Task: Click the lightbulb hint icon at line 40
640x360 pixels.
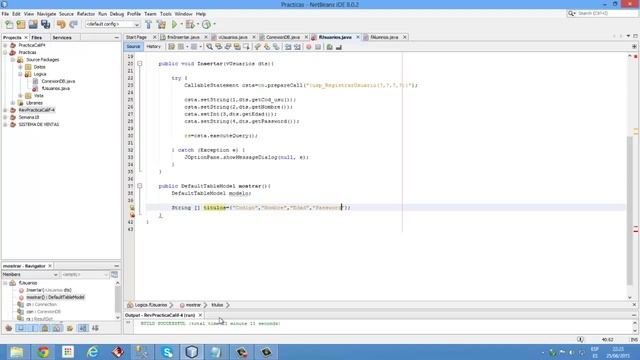Action: click(x=132, y=207)
